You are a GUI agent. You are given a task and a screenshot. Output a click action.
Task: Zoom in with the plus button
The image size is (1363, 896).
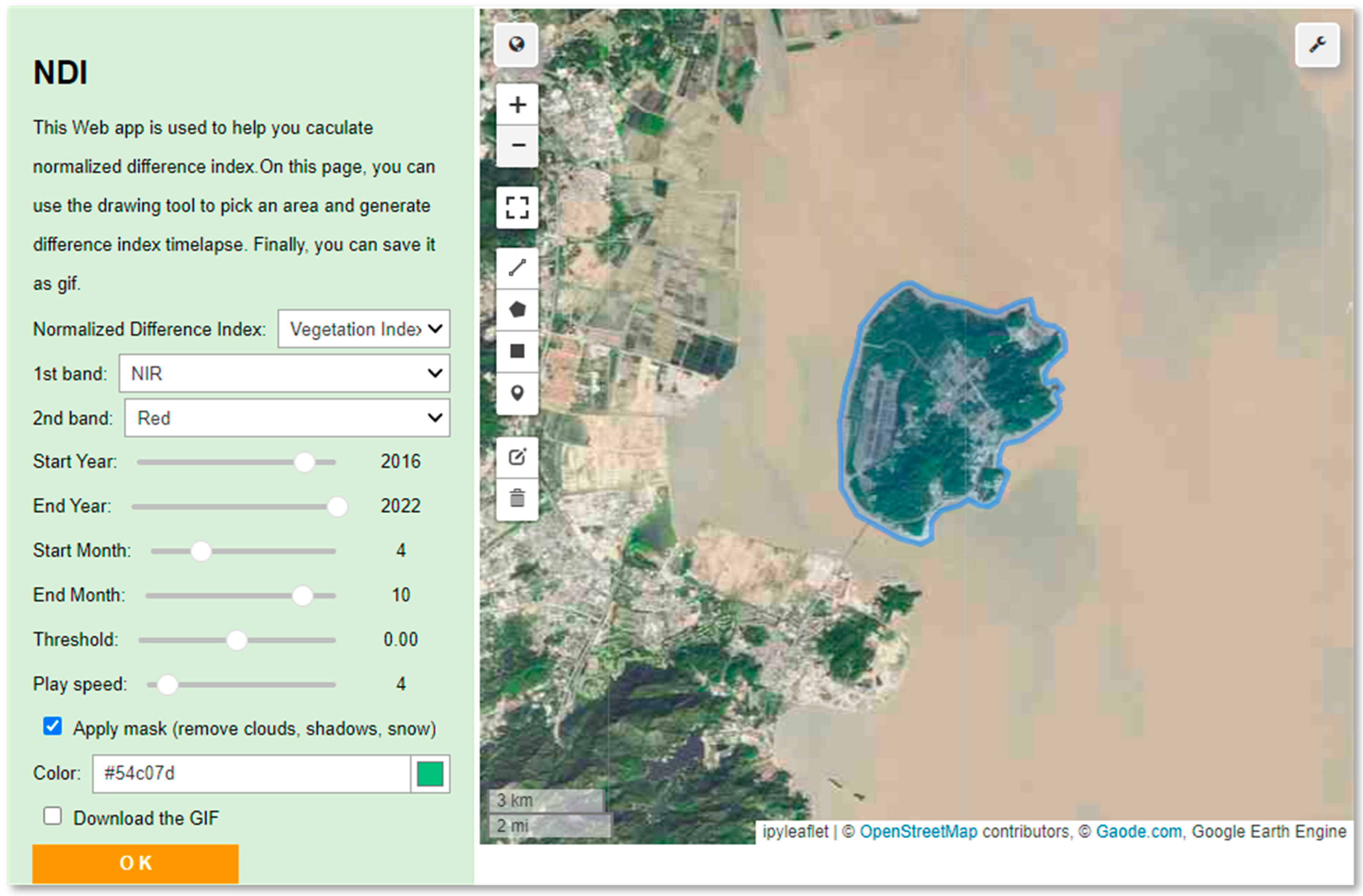(517, 105)
